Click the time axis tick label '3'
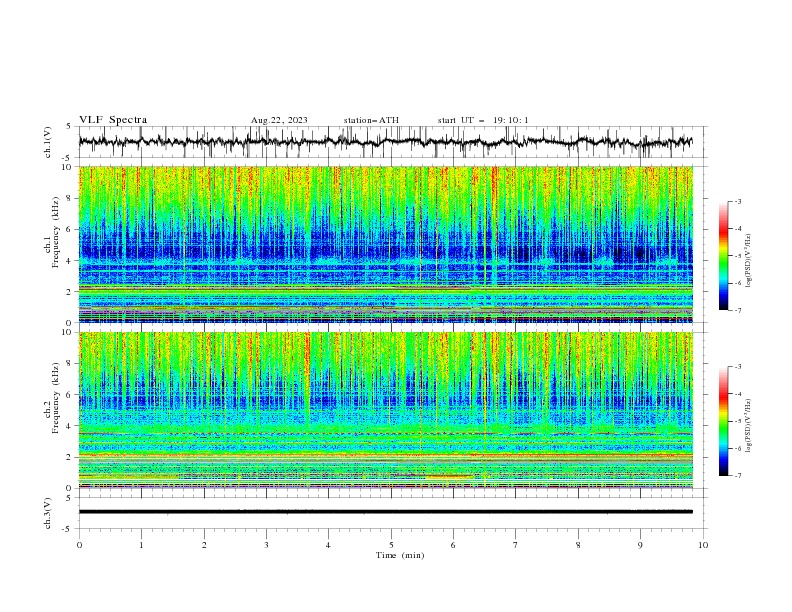Viewport: 792px width, 612px height. point(266,545)
